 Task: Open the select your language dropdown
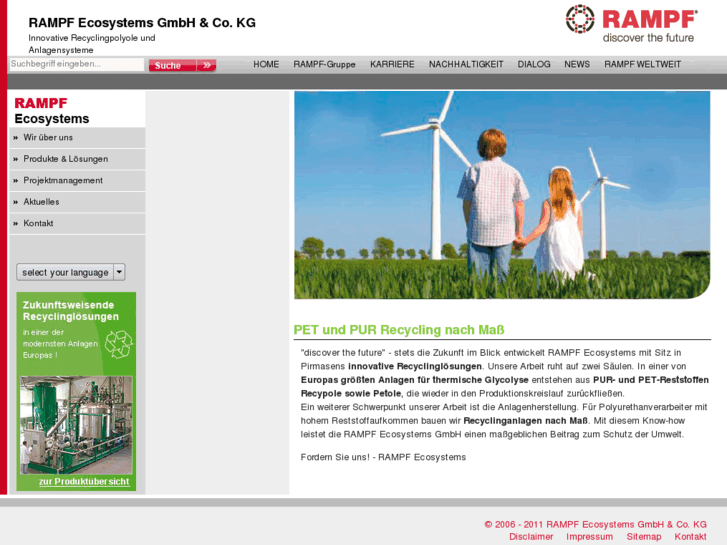coord(70,272)
